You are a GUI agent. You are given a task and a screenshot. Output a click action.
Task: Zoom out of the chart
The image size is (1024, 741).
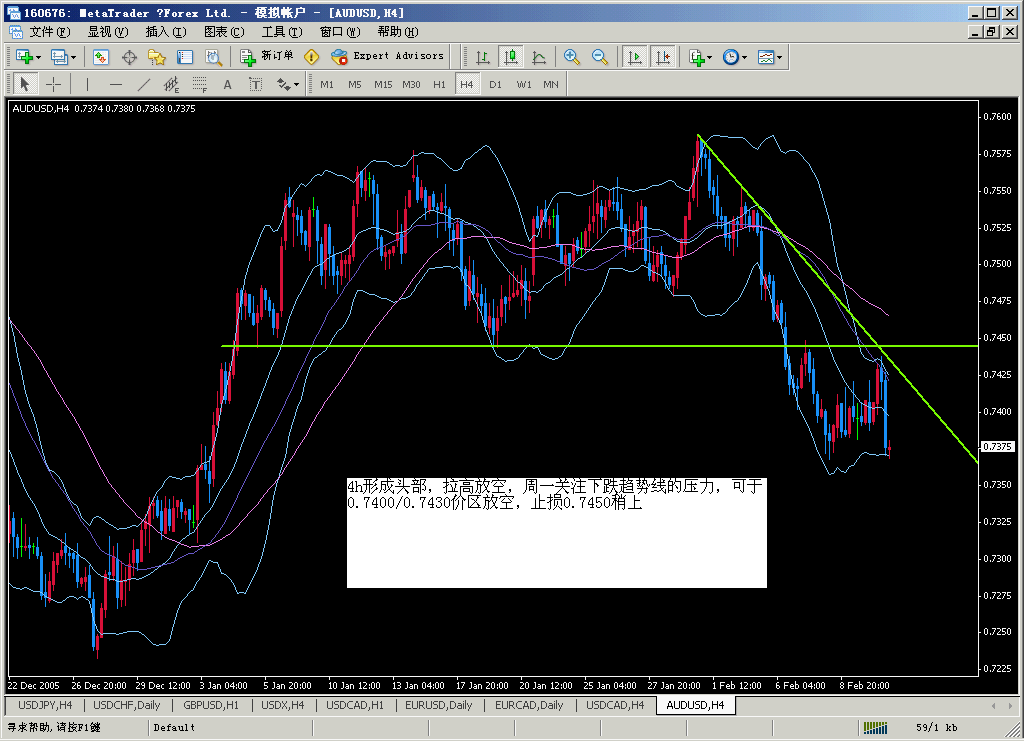pos(600,57)
